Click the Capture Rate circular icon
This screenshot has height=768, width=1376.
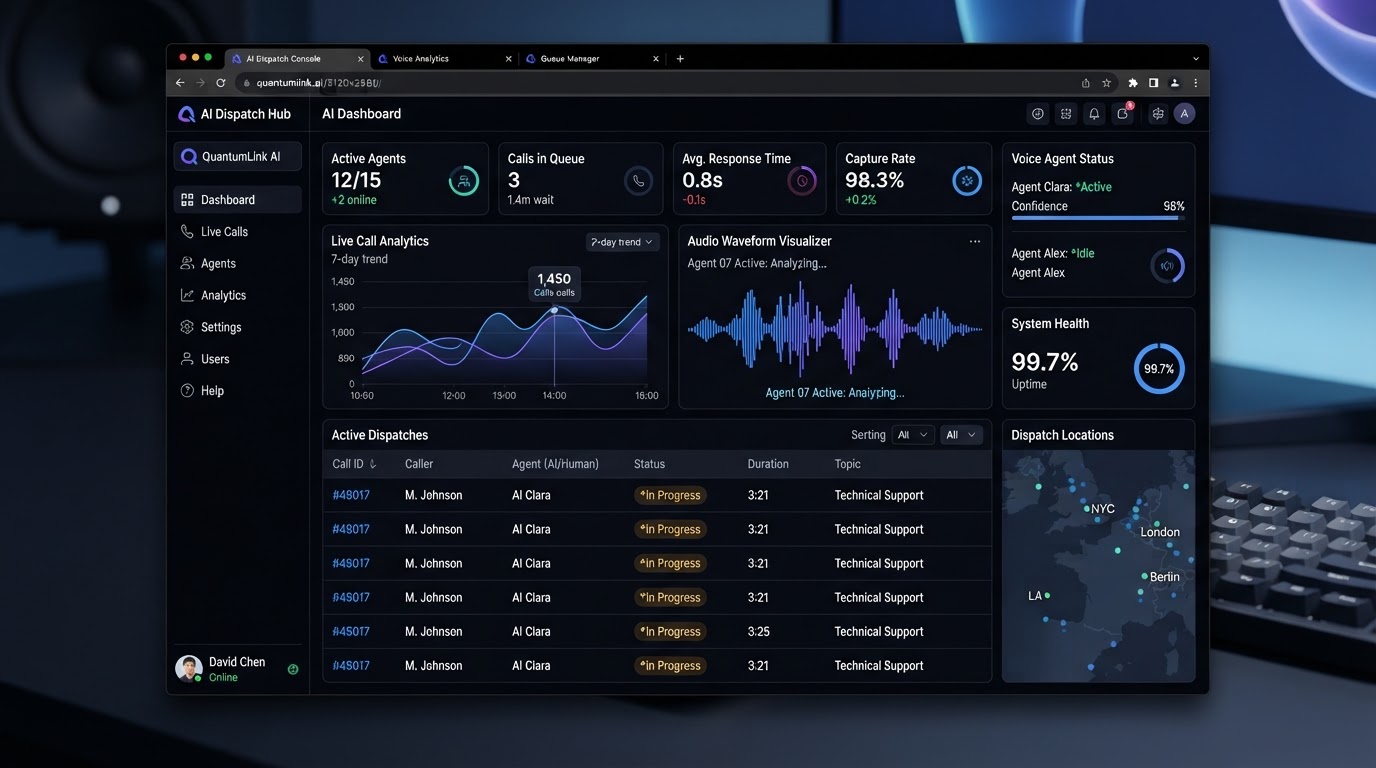coord(967,181)
